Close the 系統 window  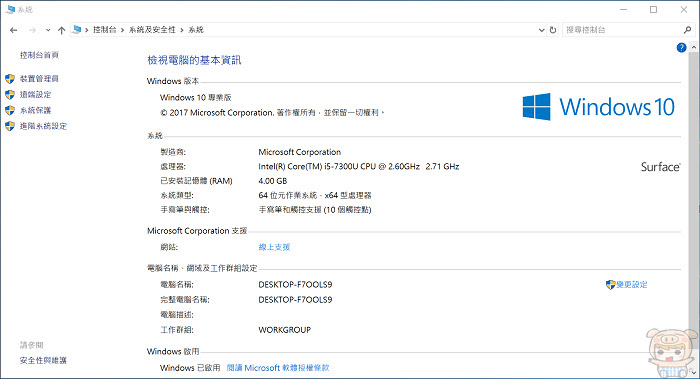pyautogui.click(x=683, y=9)
